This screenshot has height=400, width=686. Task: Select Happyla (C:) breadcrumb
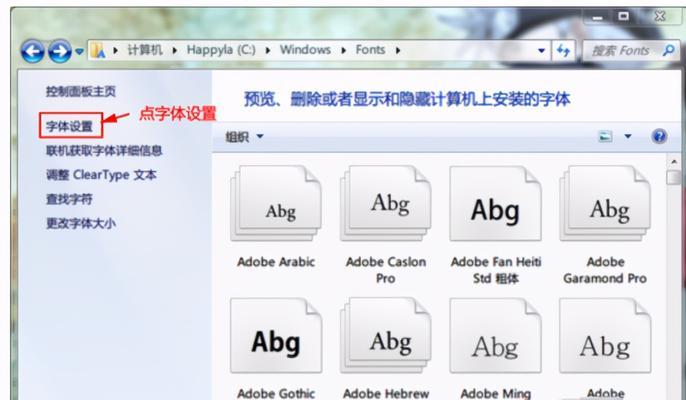221,50
